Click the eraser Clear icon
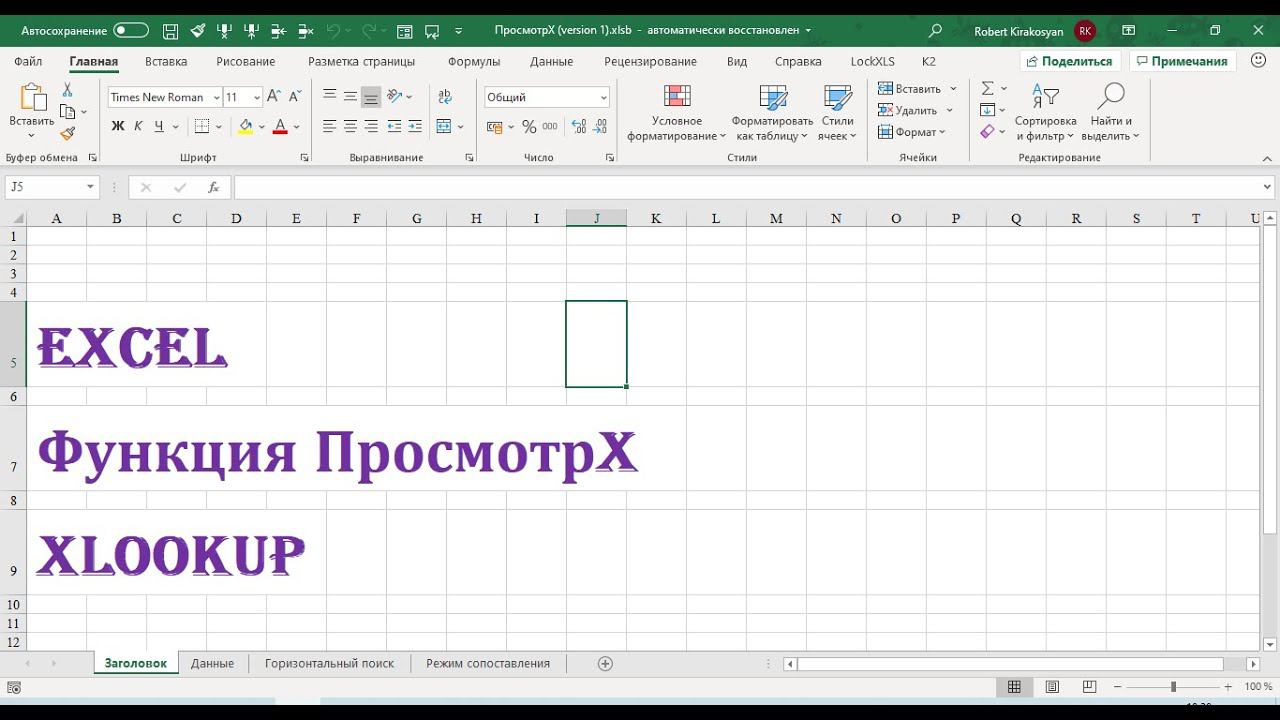1280x720 pixels. tap(988, 132)
